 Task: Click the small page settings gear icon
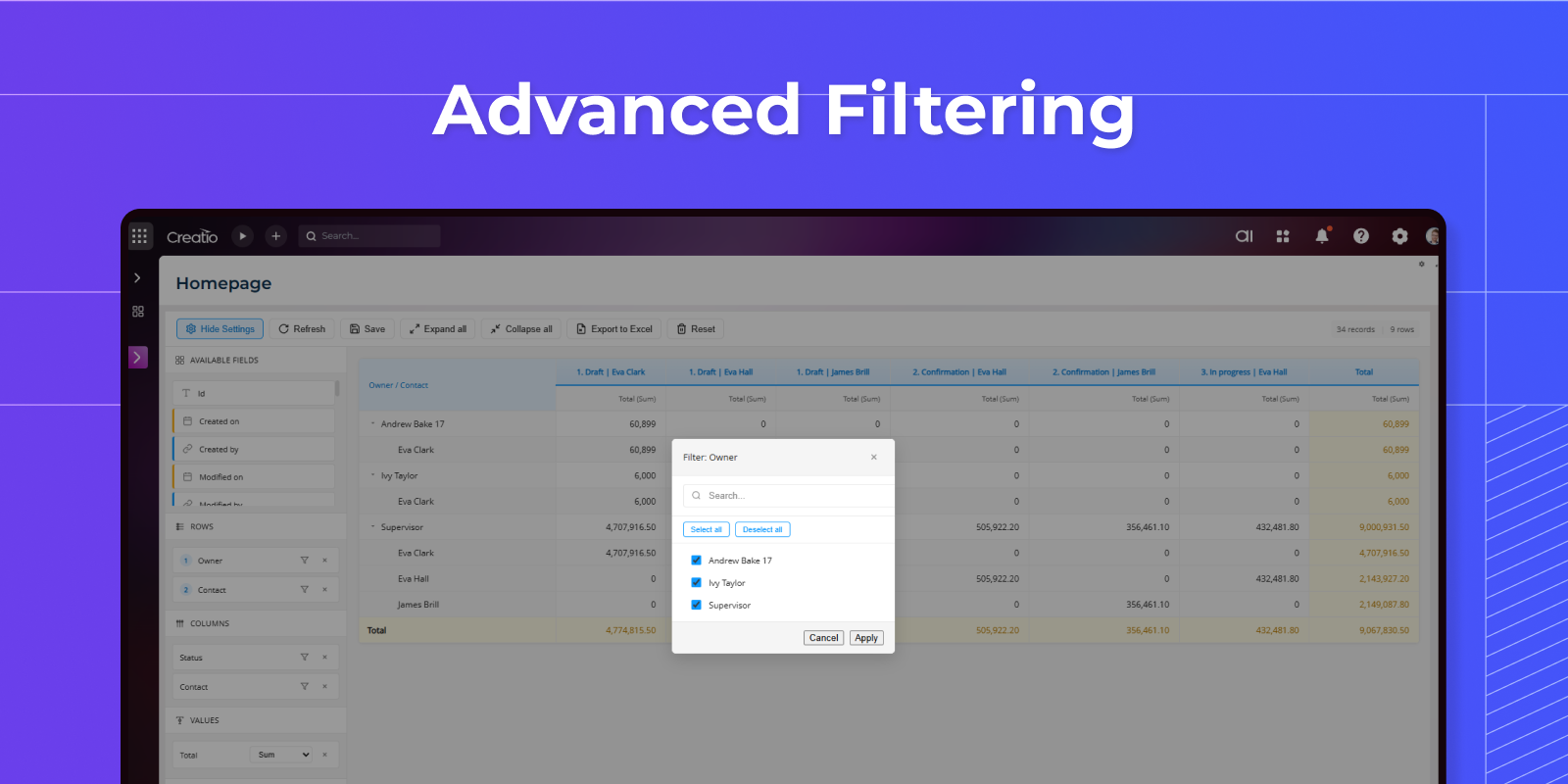coord(1422,264)
